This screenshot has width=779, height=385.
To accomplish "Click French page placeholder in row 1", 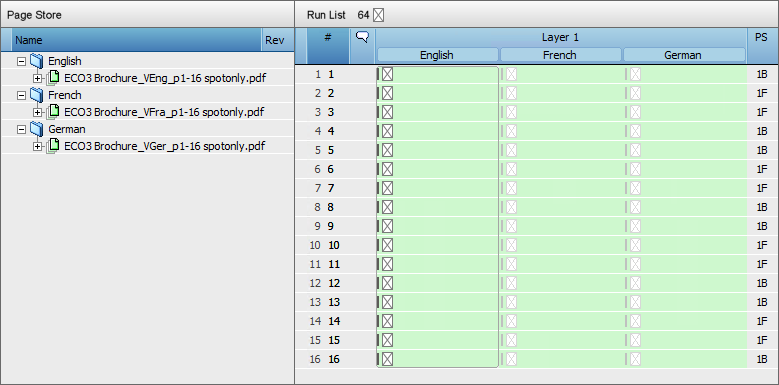I will click(511, 75).
